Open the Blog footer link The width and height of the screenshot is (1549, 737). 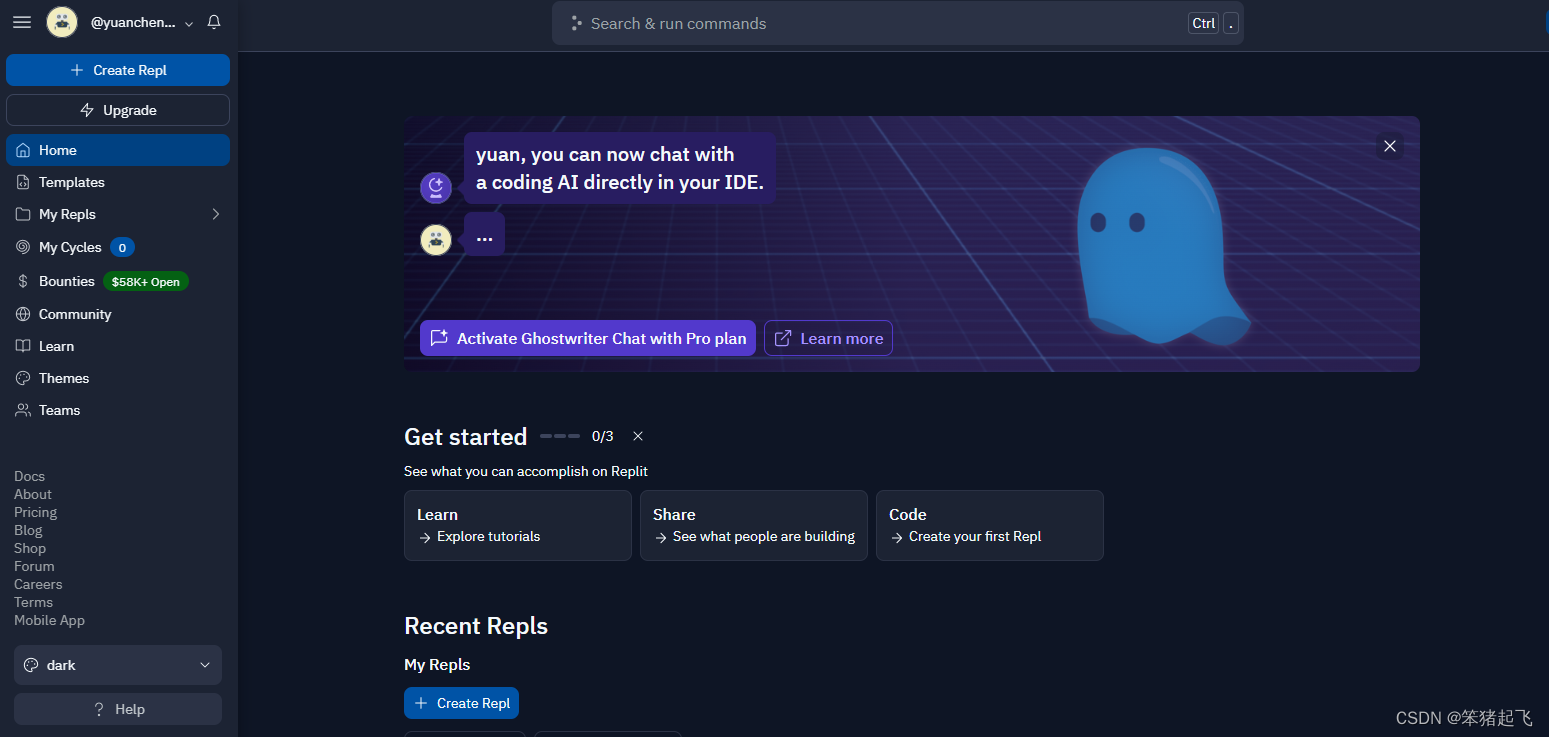point(28,530)
